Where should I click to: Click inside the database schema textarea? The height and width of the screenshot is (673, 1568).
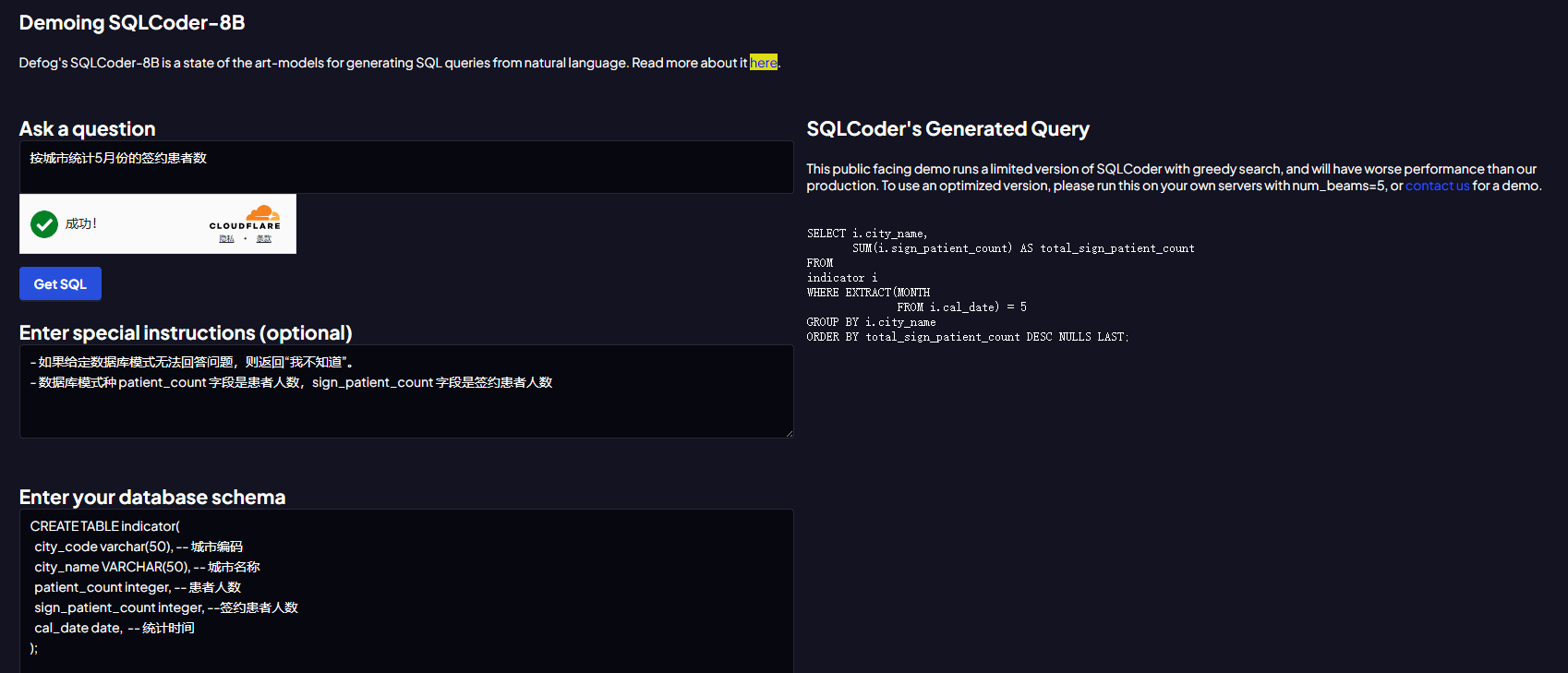pos(406,591)
